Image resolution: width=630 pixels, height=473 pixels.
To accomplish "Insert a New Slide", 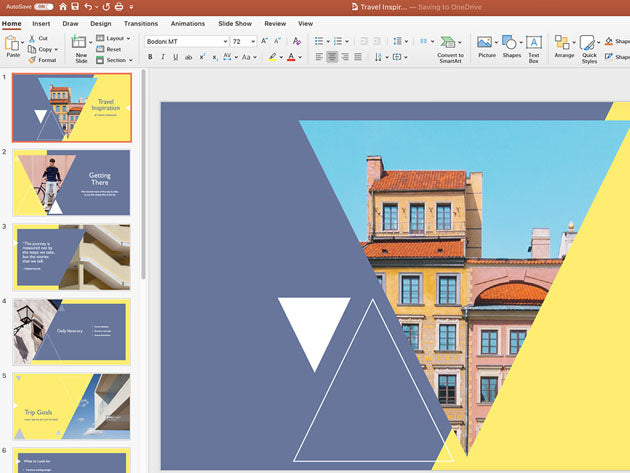I will tap(80, 45).
